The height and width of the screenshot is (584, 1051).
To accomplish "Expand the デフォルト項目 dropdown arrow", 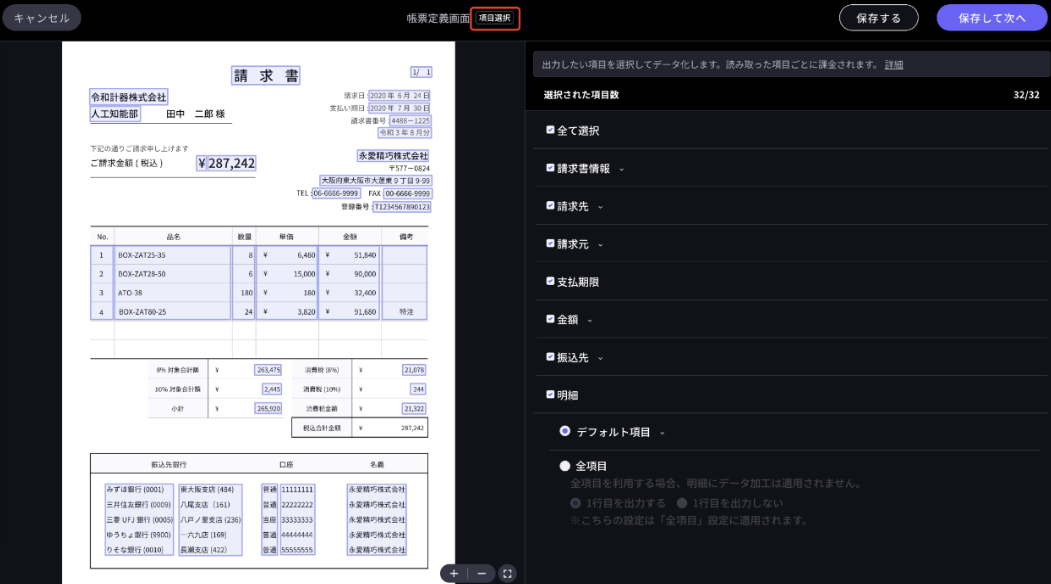I will coord(662,433).
